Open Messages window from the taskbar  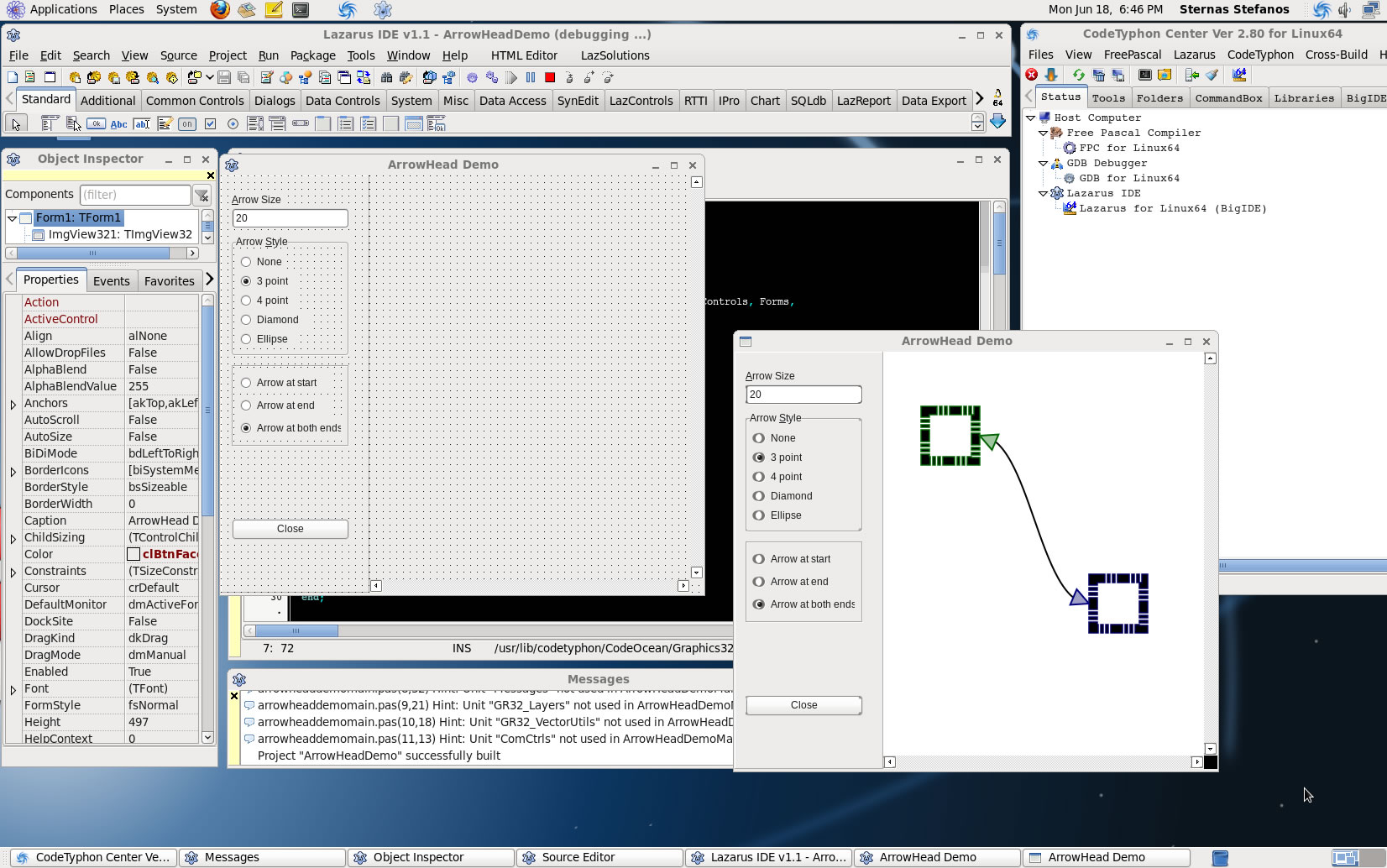(262, 857)
